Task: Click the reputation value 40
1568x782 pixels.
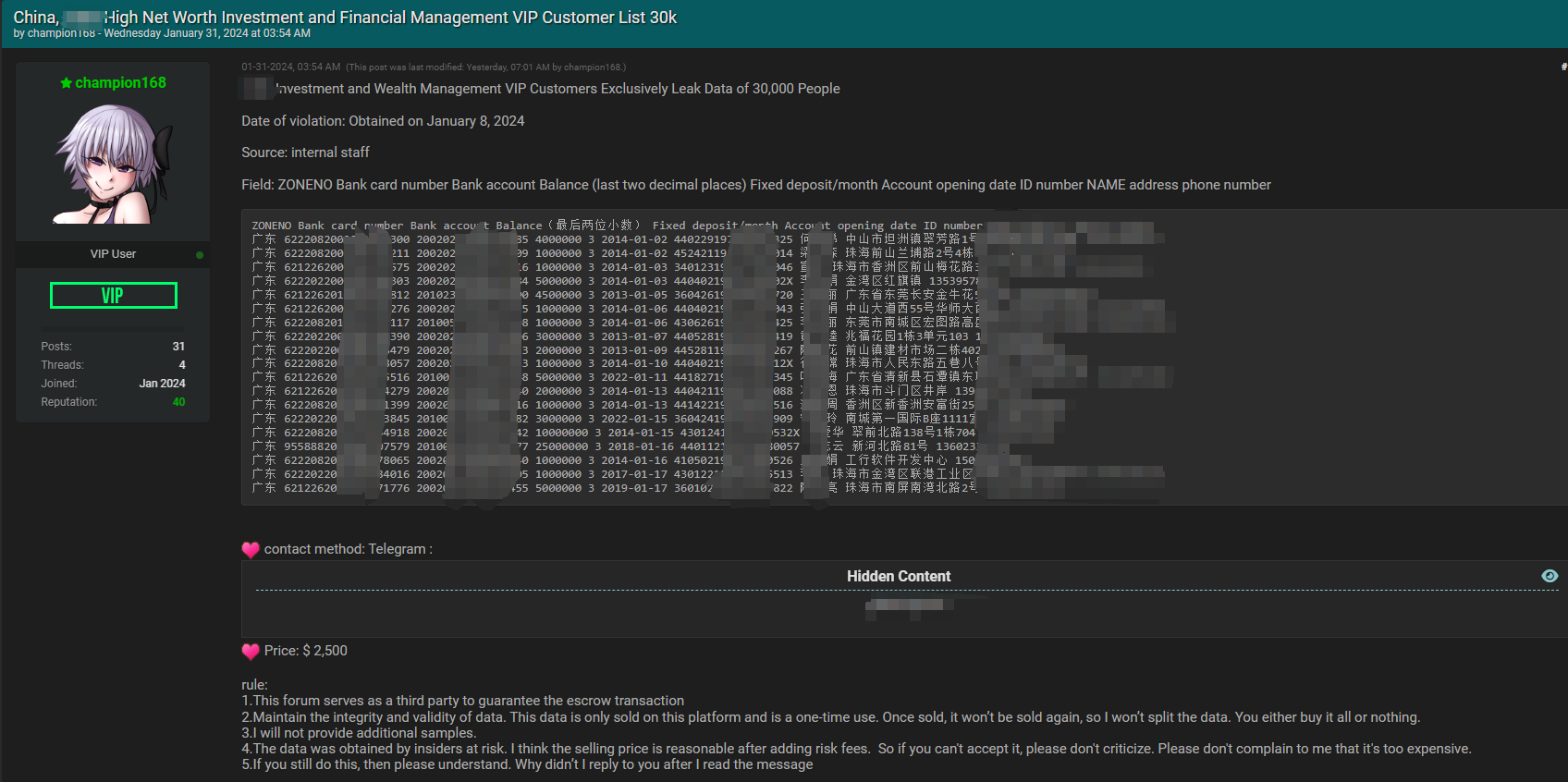Action: tap(178, 402)
